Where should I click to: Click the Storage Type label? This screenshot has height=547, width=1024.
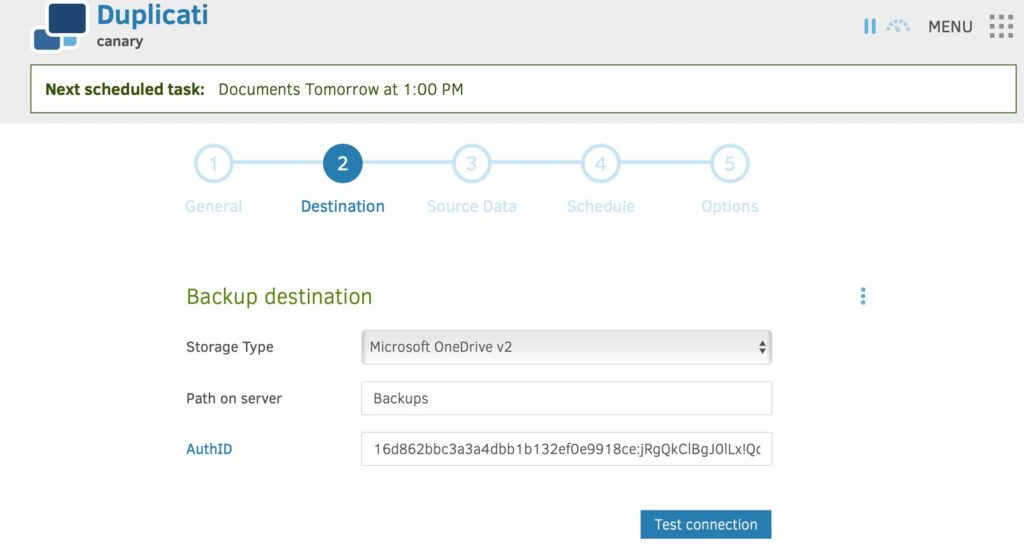(x=230, y=347)
